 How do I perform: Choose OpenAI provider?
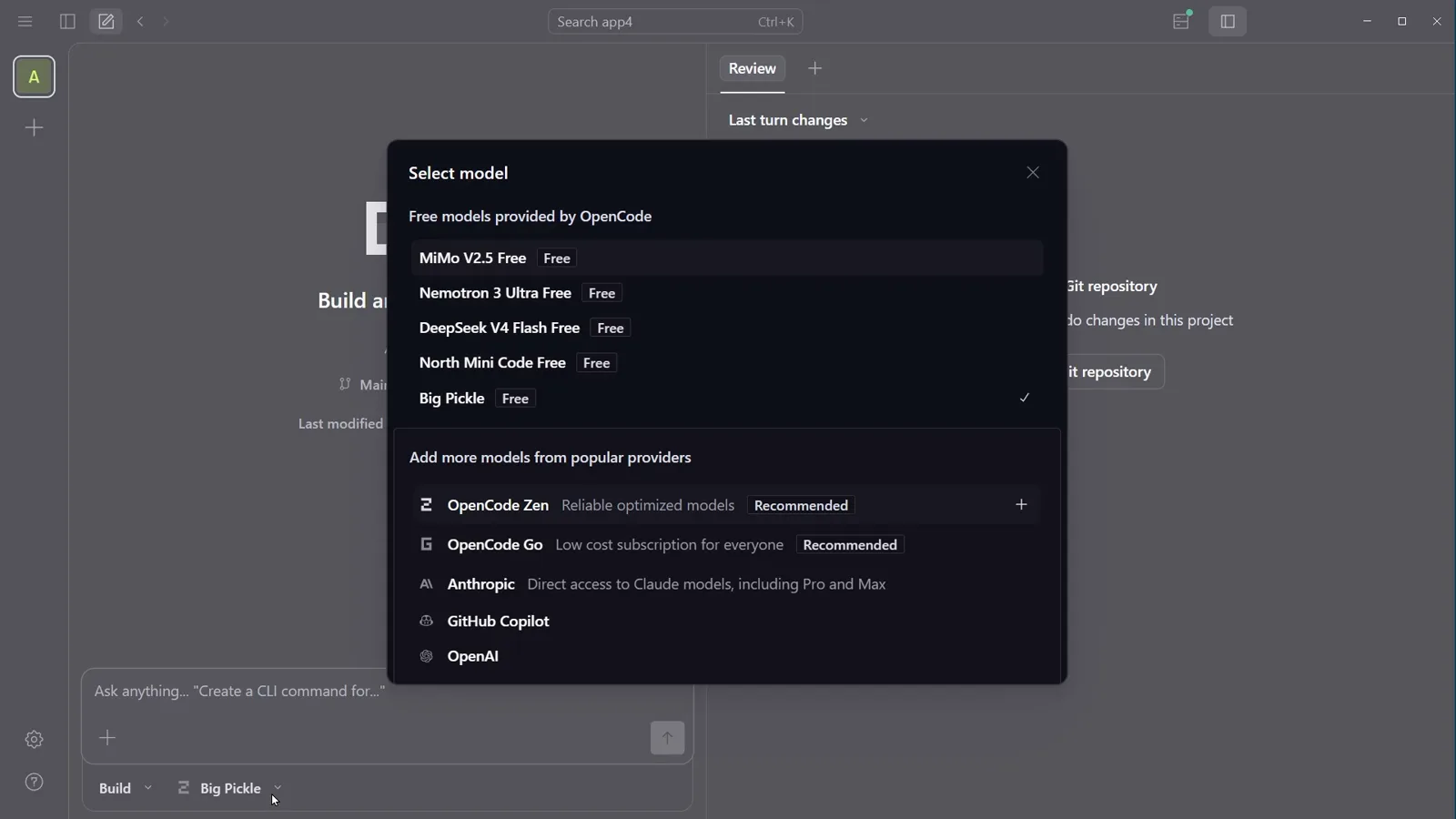click(x=727, y=656)
